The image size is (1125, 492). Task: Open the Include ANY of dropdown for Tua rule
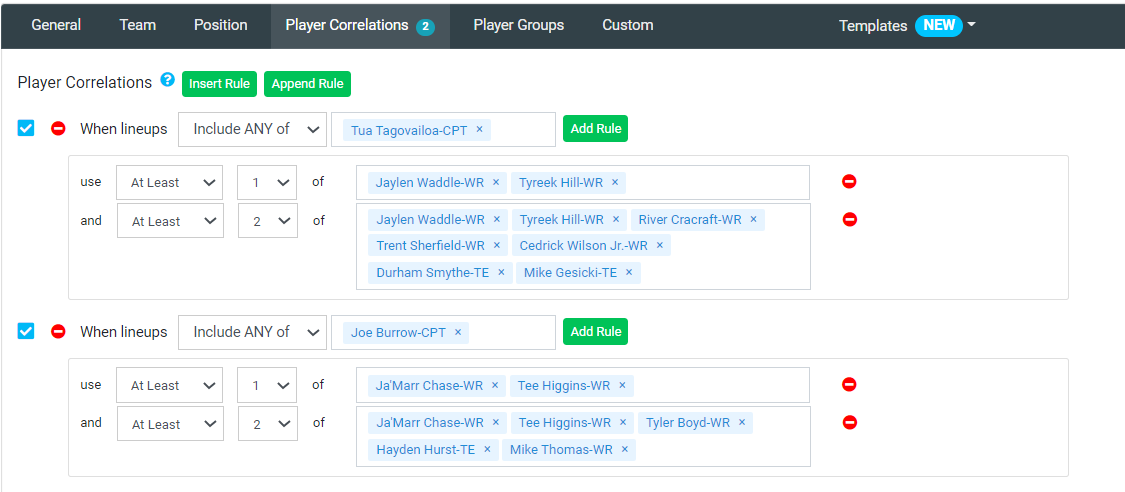point(253,129)
